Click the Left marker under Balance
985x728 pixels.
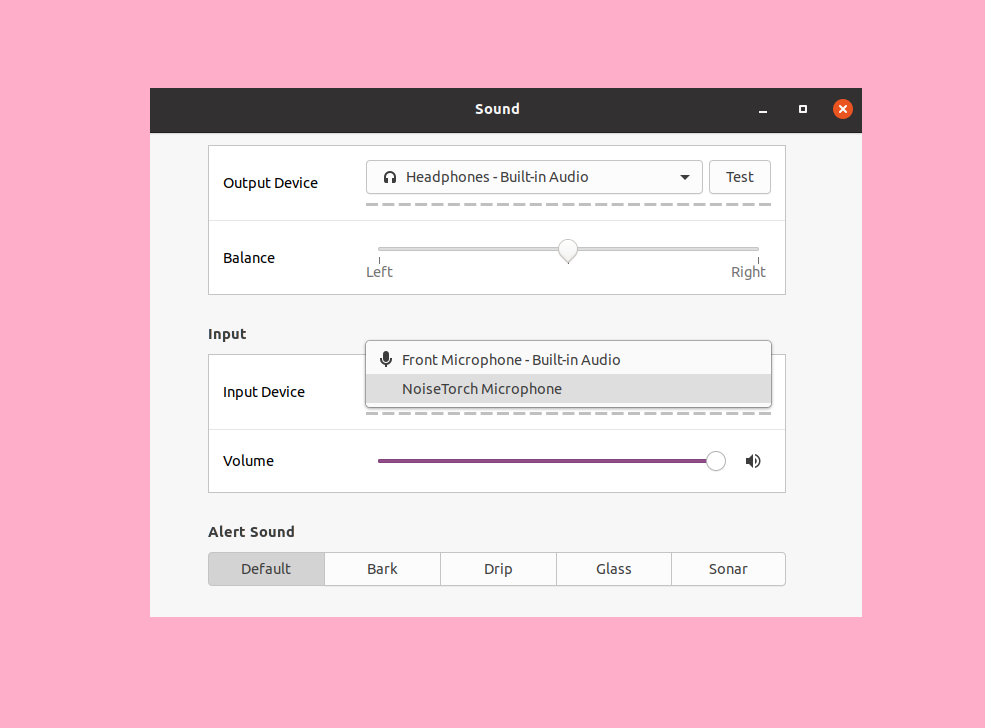pyautogui.click(x=379, y=272)
